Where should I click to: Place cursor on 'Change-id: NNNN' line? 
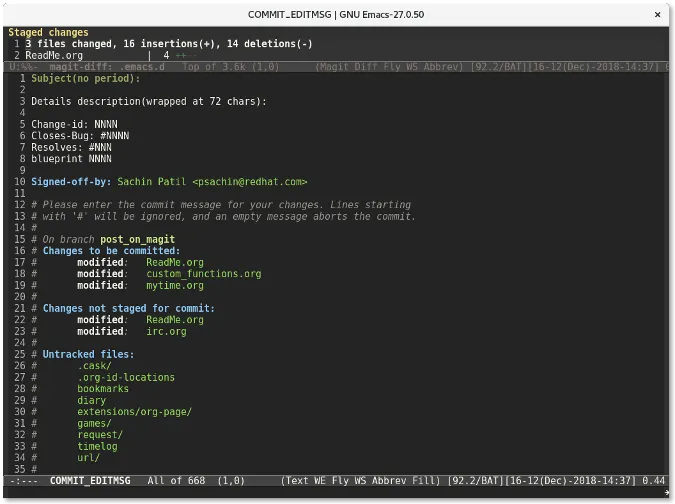73,124
